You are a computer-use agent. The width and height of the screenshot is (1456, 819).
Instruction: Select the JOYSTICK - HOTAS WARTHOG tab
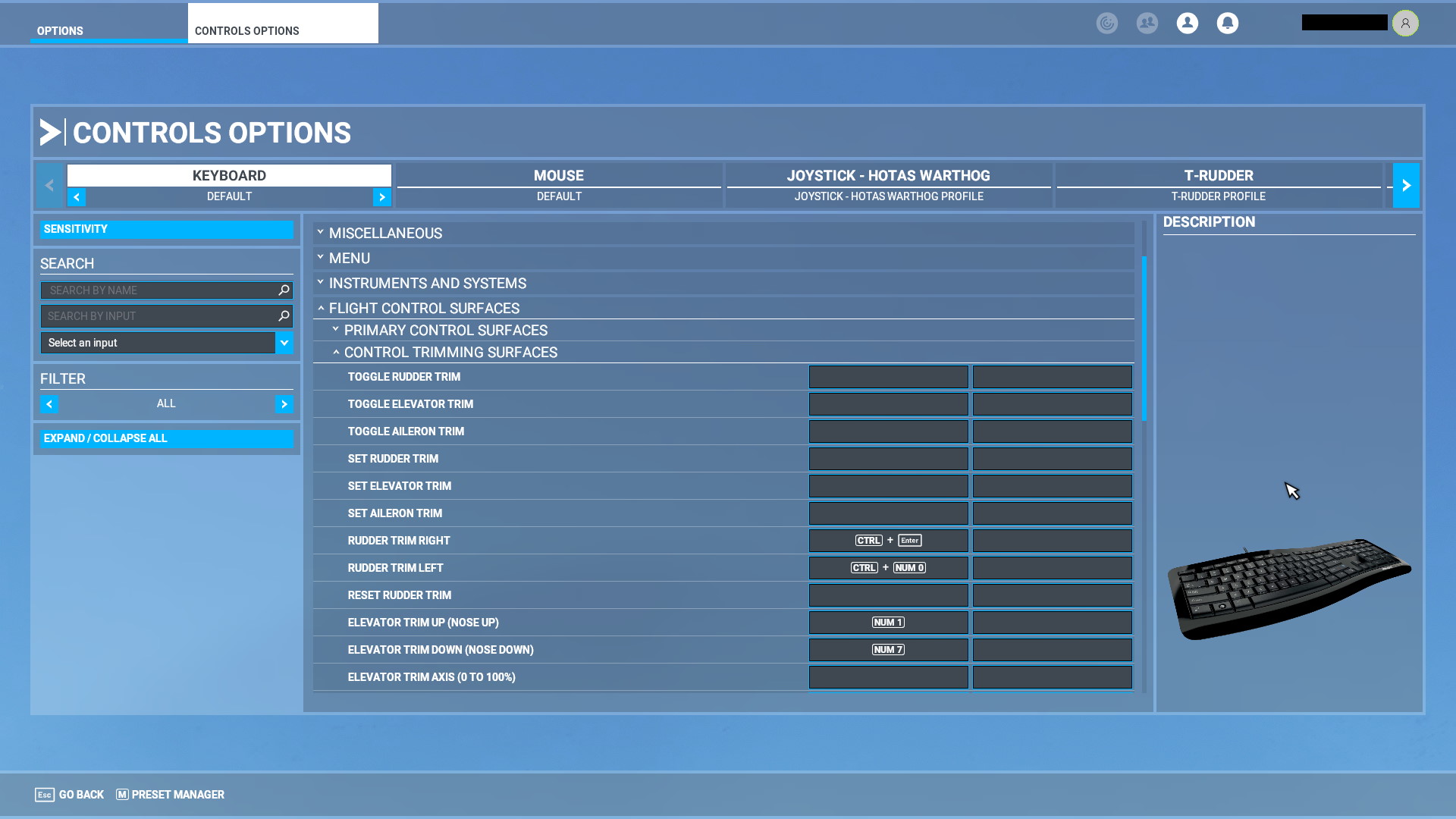click(x=888, y=175)
